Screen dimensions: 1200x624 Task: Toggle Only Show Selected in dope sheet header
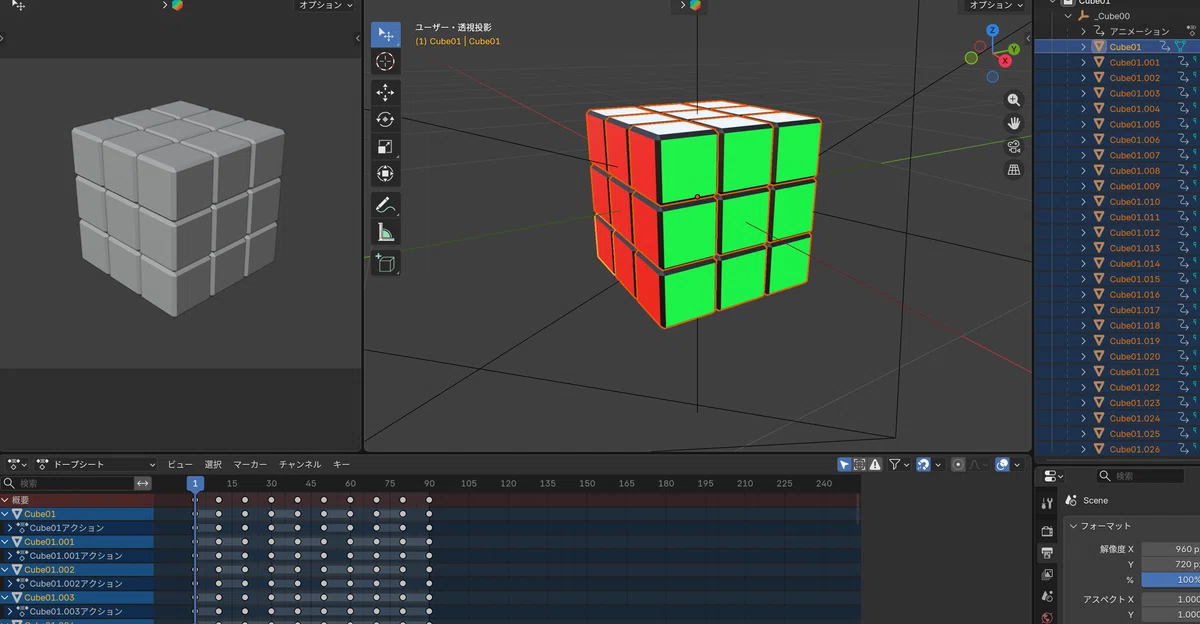click(x=844, y=464)
